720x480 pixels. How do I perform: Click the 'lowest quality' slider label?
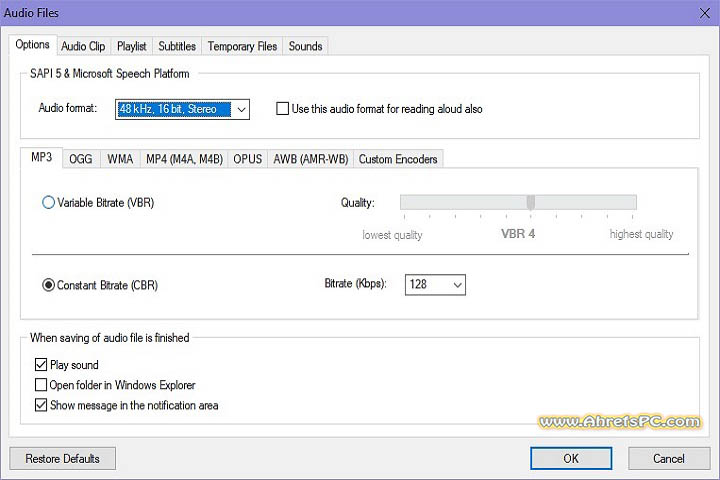pyautogui.click(x=392, y=235)
